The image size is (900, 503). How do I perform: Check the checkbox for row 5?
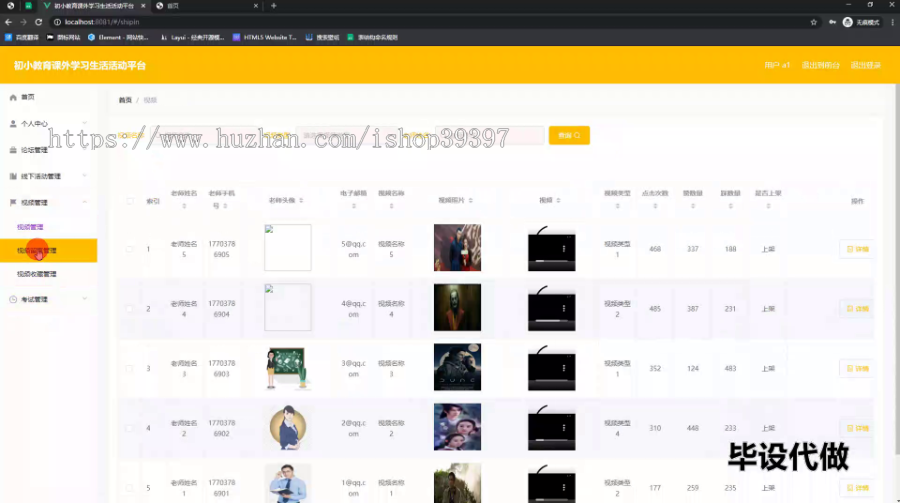tap(130, 488)
